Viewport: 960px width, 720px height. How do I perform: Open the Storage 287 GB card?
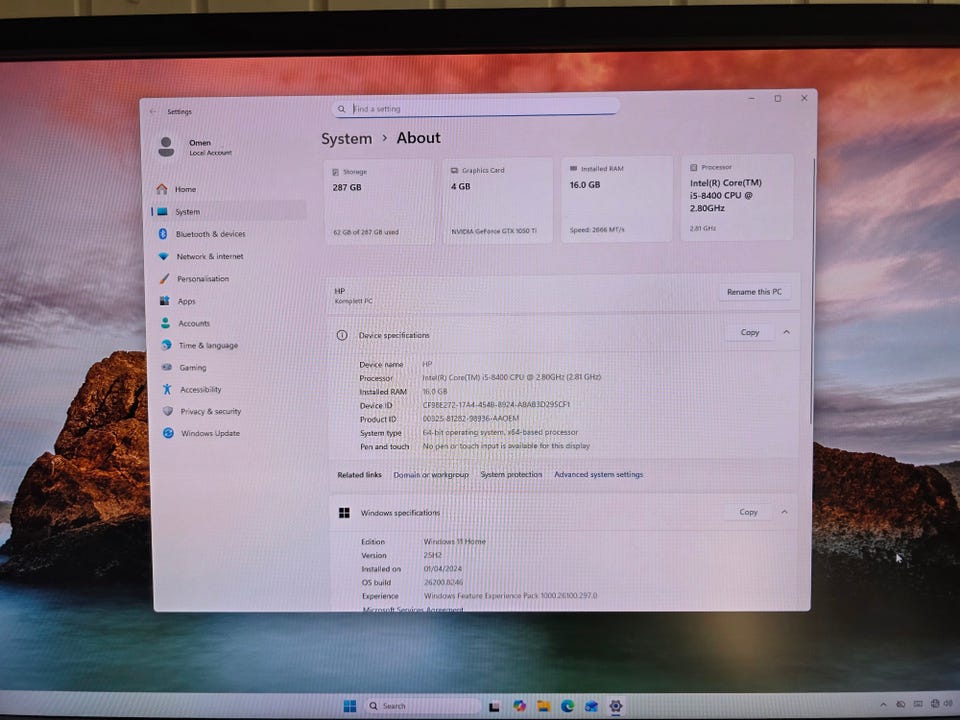tap(378, 202)
